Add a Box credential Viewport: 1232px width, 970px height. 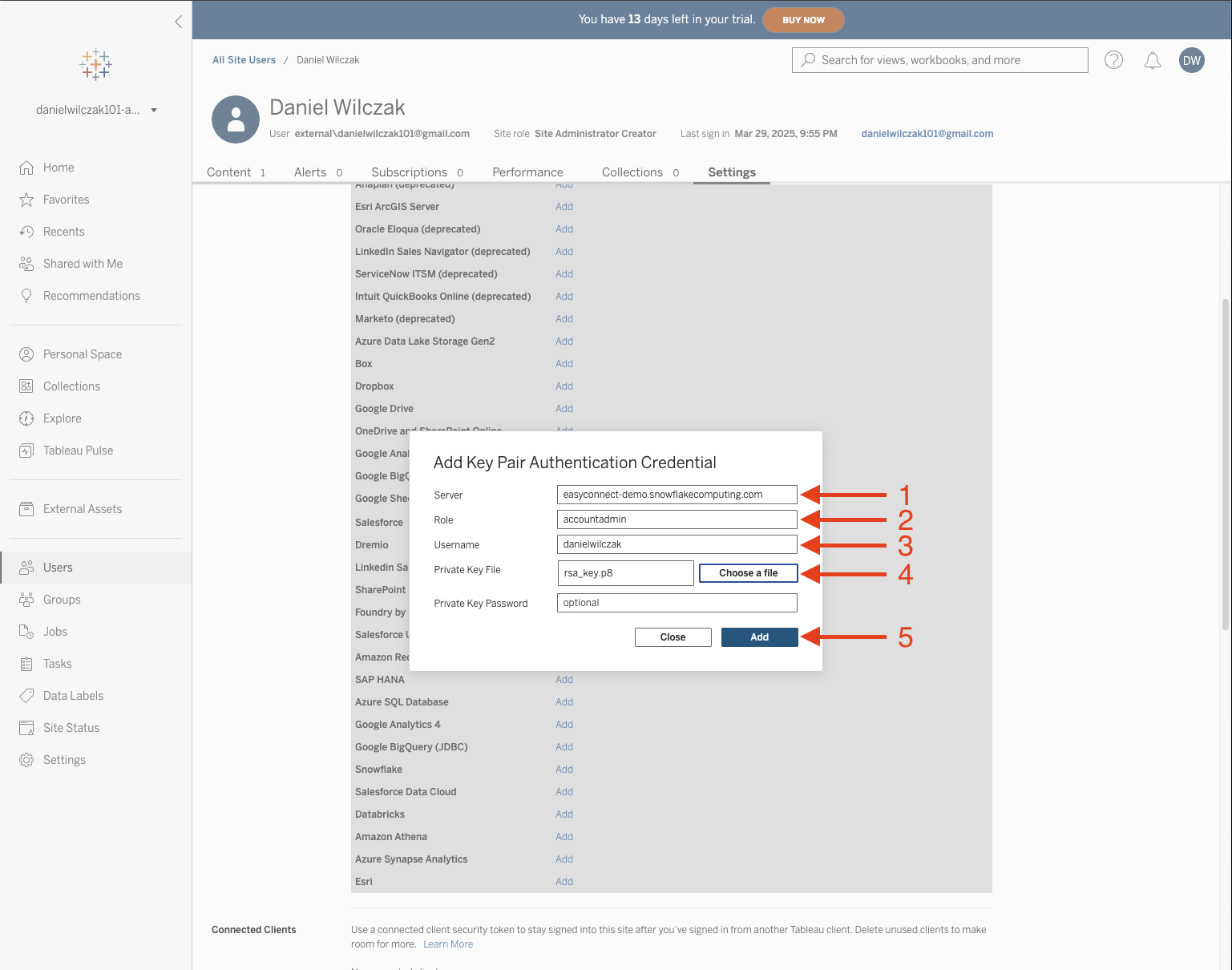[564, 364]
